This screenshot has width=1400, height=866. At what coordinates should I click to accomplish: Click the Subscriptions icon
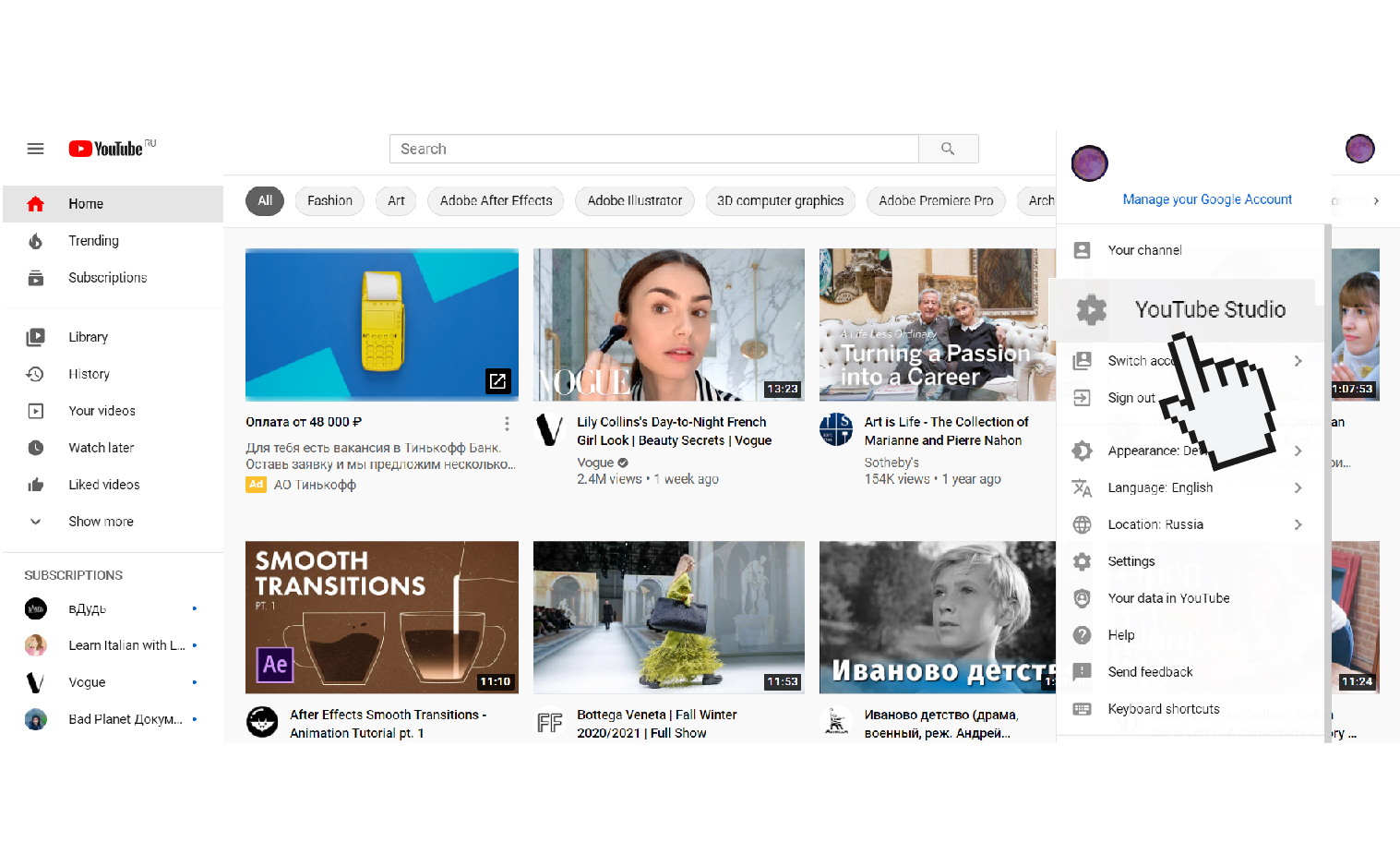pyautogui.click(x=35, y=278)
